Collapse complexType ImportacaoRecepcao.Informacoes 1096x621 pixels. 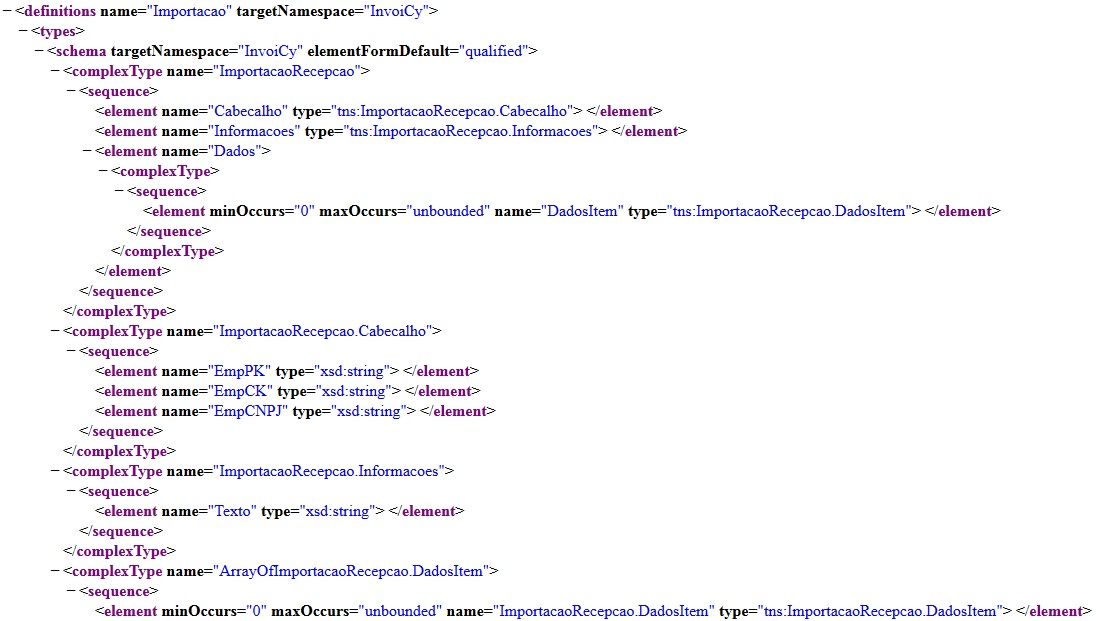[x=55, y=471]
